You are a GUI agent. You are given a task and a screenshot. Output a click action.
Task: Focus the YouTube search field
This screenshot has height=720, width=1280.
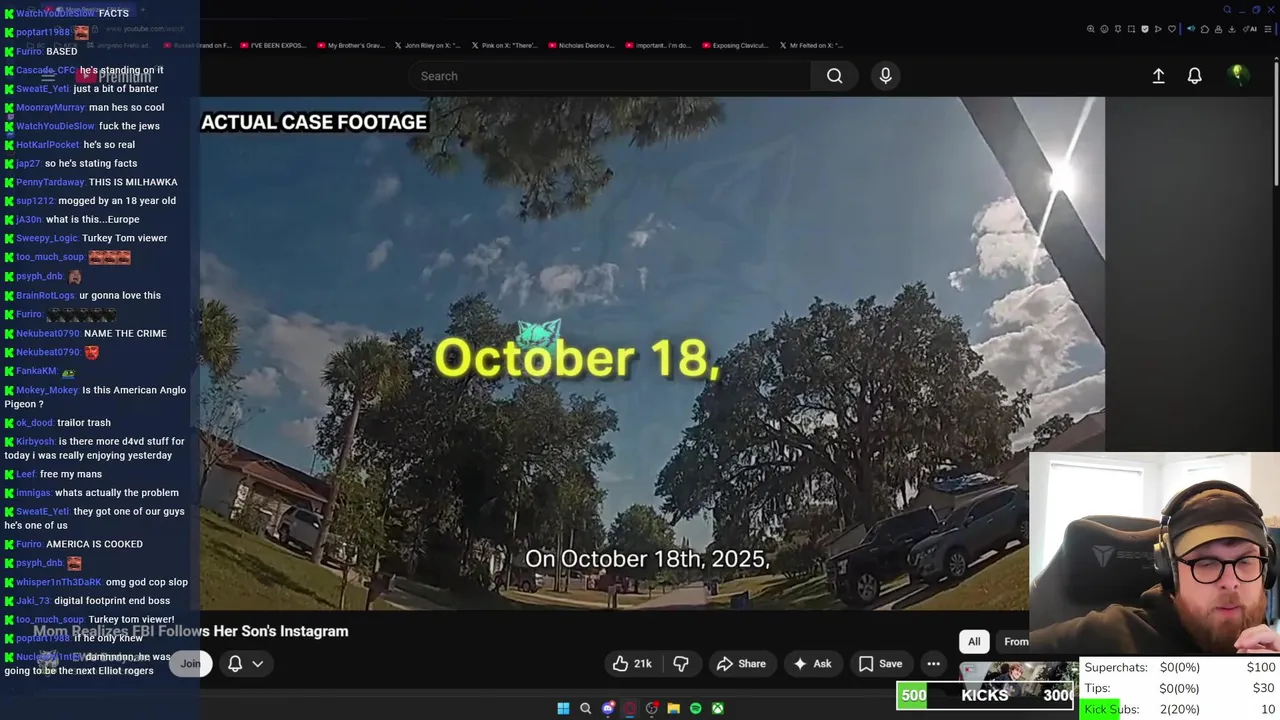coord(610,76)
